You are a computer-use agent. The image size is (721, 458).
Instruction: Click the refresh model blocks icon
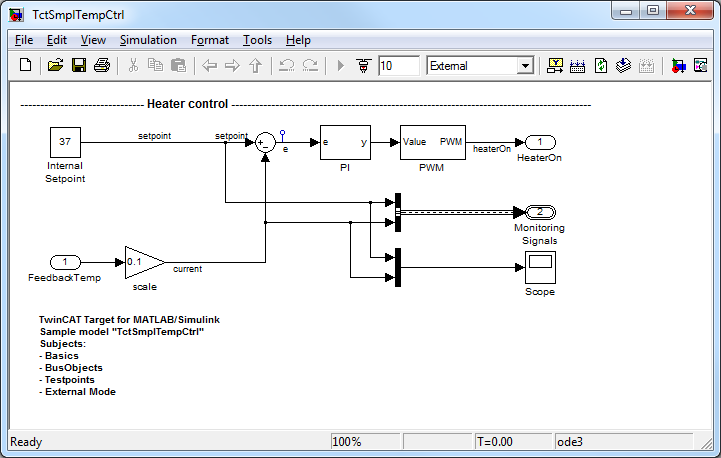click(x=601, y=65)
